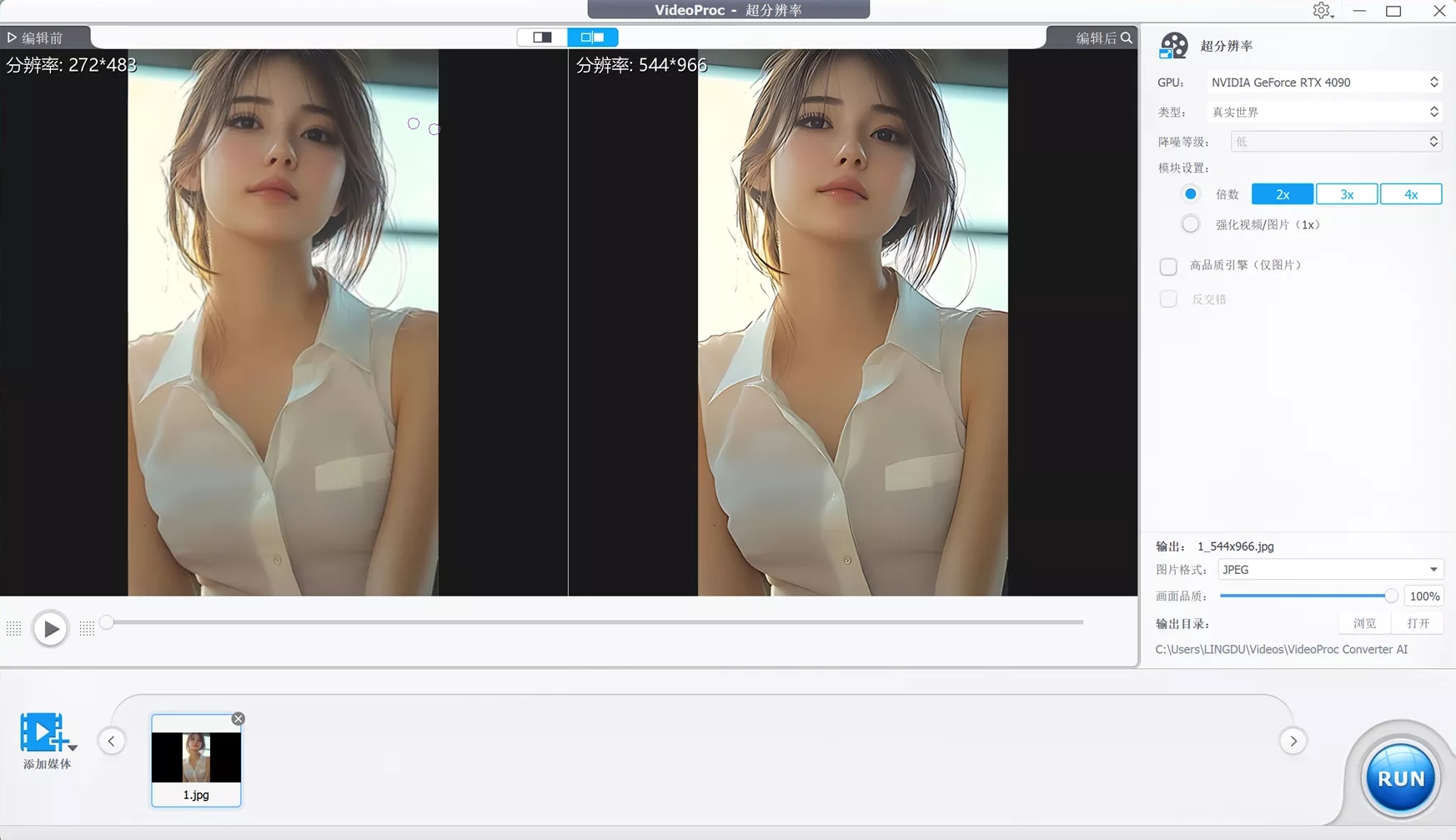Open the 类型 type dropdown
The width and height of the screenshot is (1456, 840).
tap(1324, 112)
